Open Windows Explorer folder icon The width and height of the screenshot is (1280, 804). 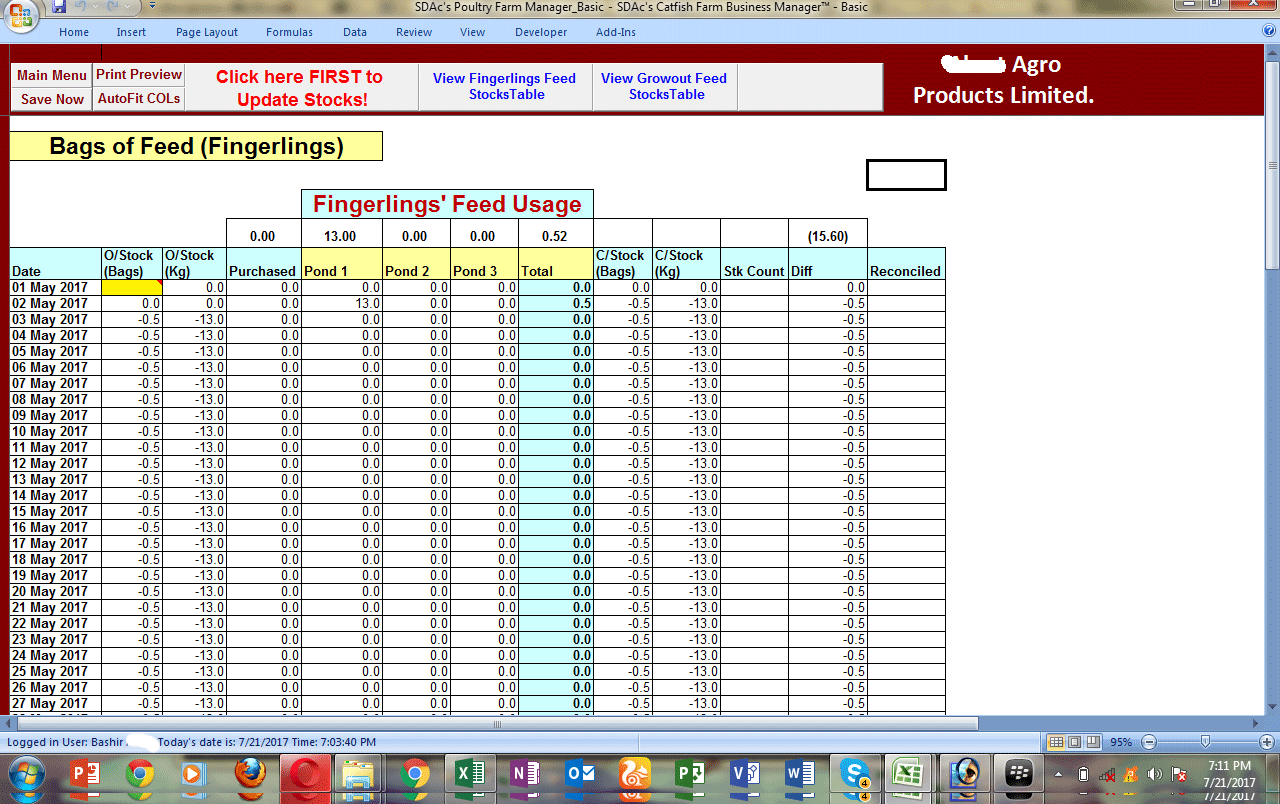tap(359, 775)
